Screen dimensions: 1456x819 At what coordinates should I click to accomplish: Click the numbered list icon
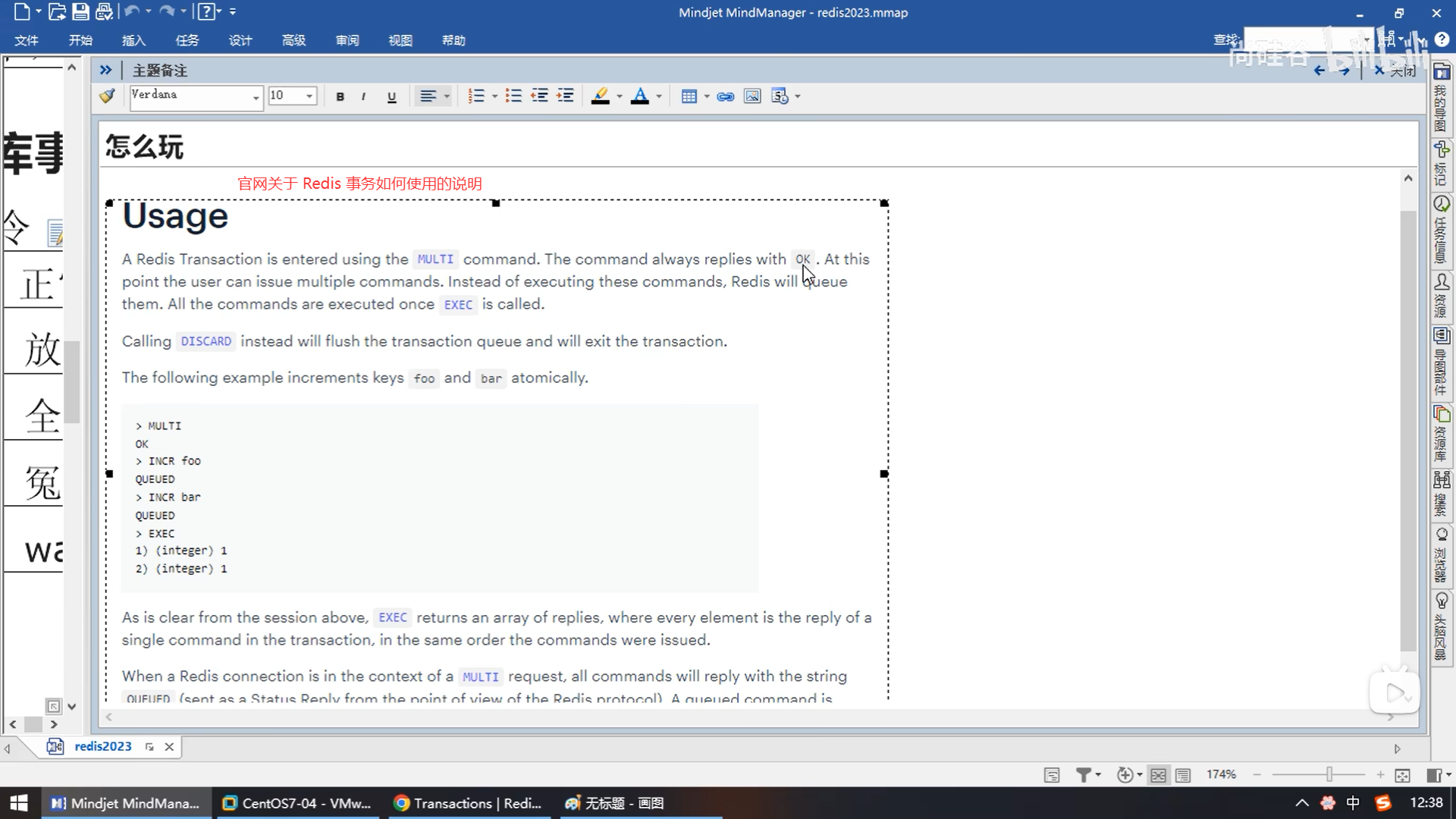click(475, 96)
